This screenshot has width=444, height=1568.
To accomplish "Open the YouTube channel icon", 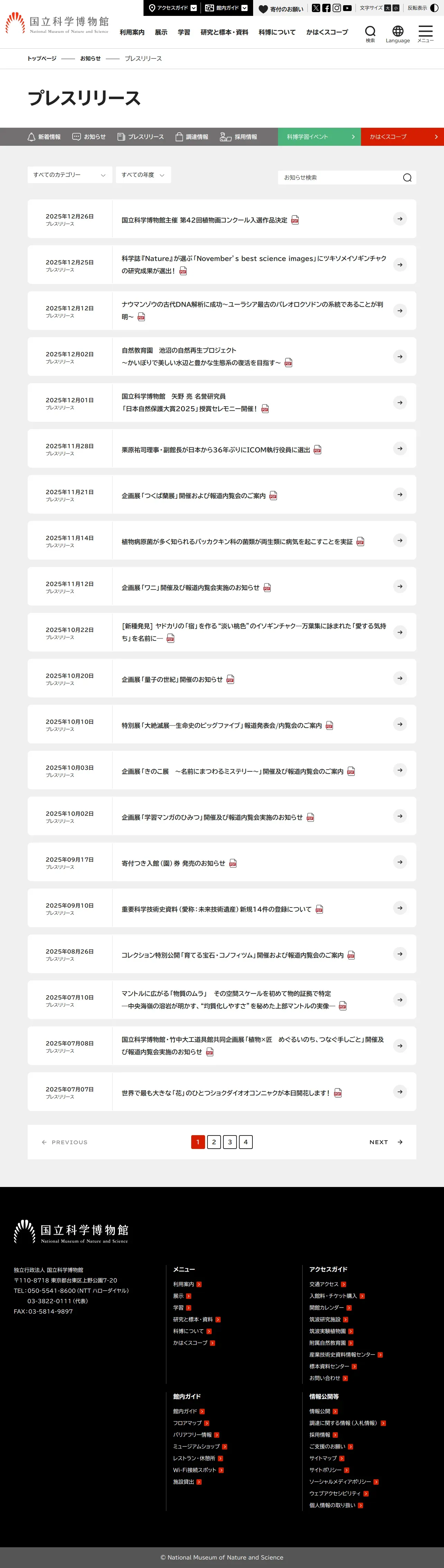I will (347, 8).
